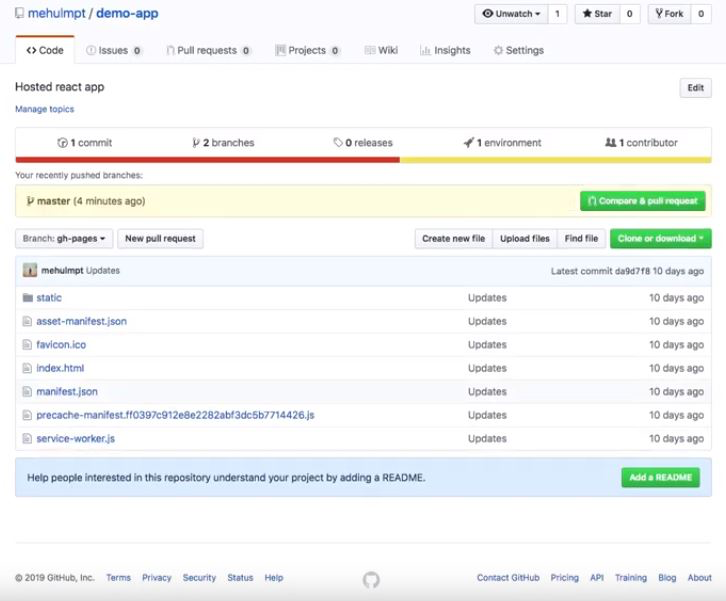Open the Pull requests tab

click(x=208, y=50)
